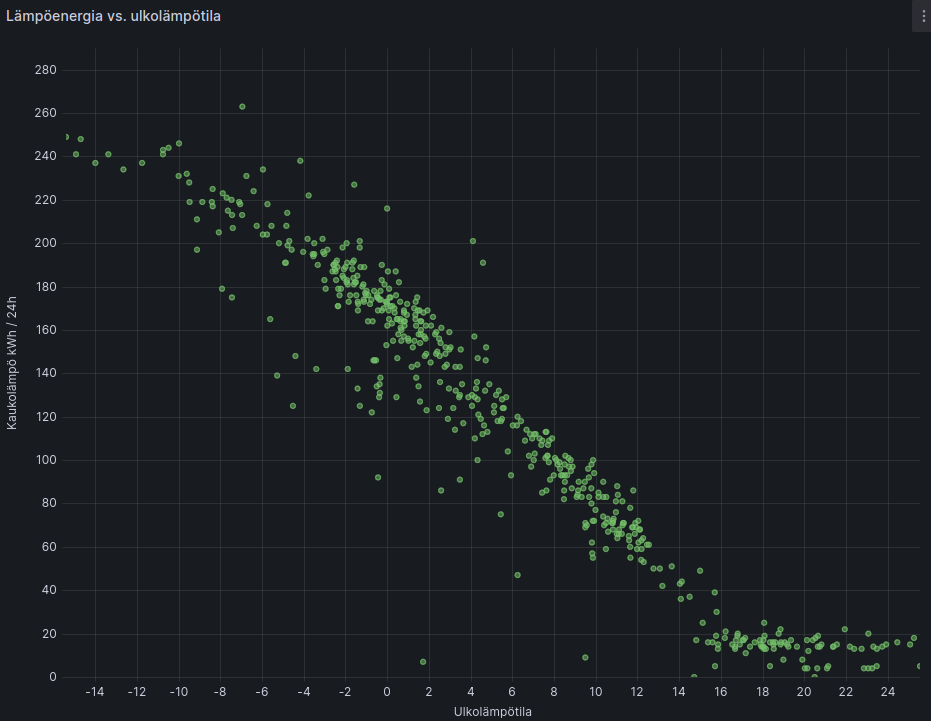The width and height of the screenshot is (931, 721).
Task: Select the isolated low point near 2 degrees
Action: (x=423, y=661)
